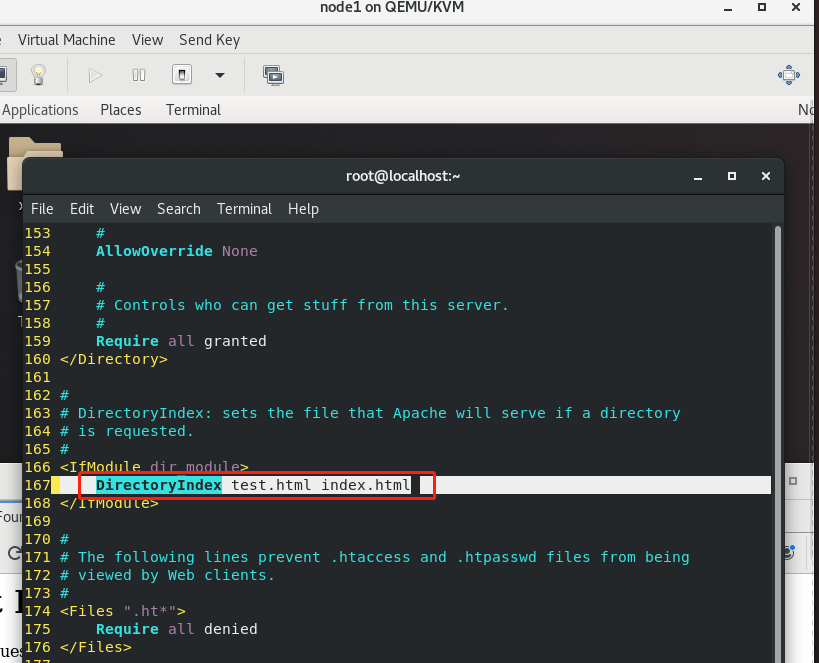This screenshot has height=663, width=819.
Task: Click '<Files ".ht*">' on line 174
Action: tap(123, 611)
